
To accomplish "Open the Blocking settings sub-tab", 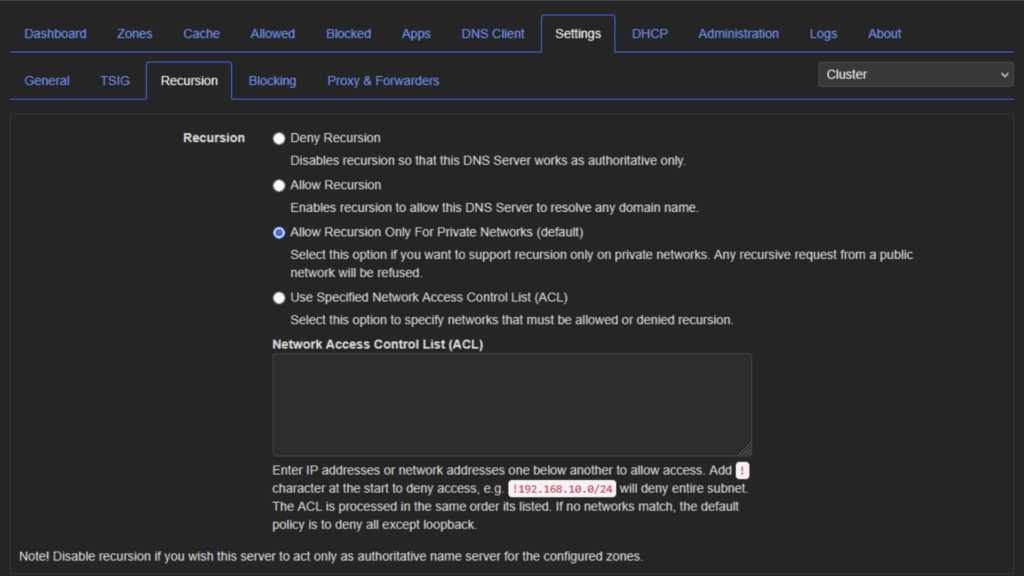I will 272,80.
